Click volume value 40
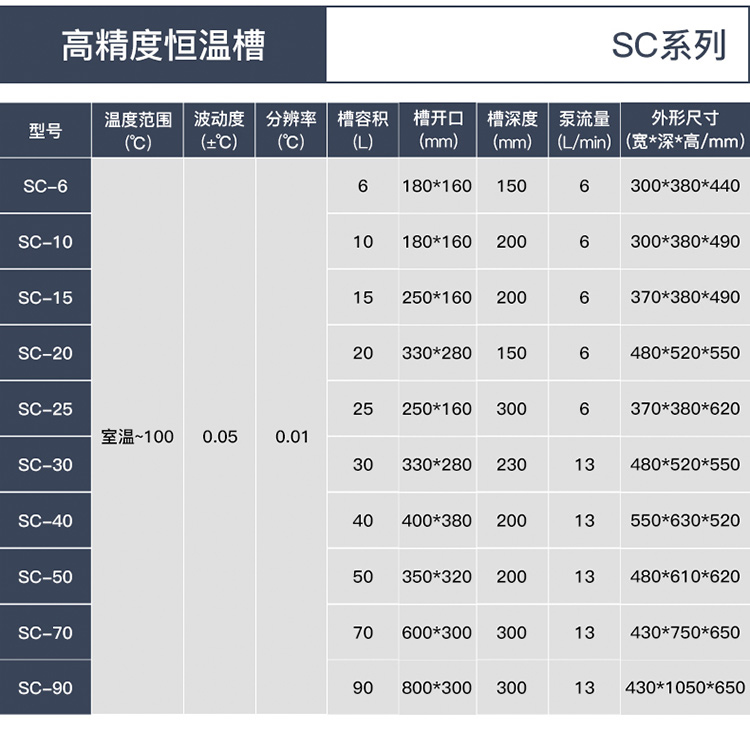The height and width of the screenshot is (729, 750). pyautogui.click(x=363, y=520)
